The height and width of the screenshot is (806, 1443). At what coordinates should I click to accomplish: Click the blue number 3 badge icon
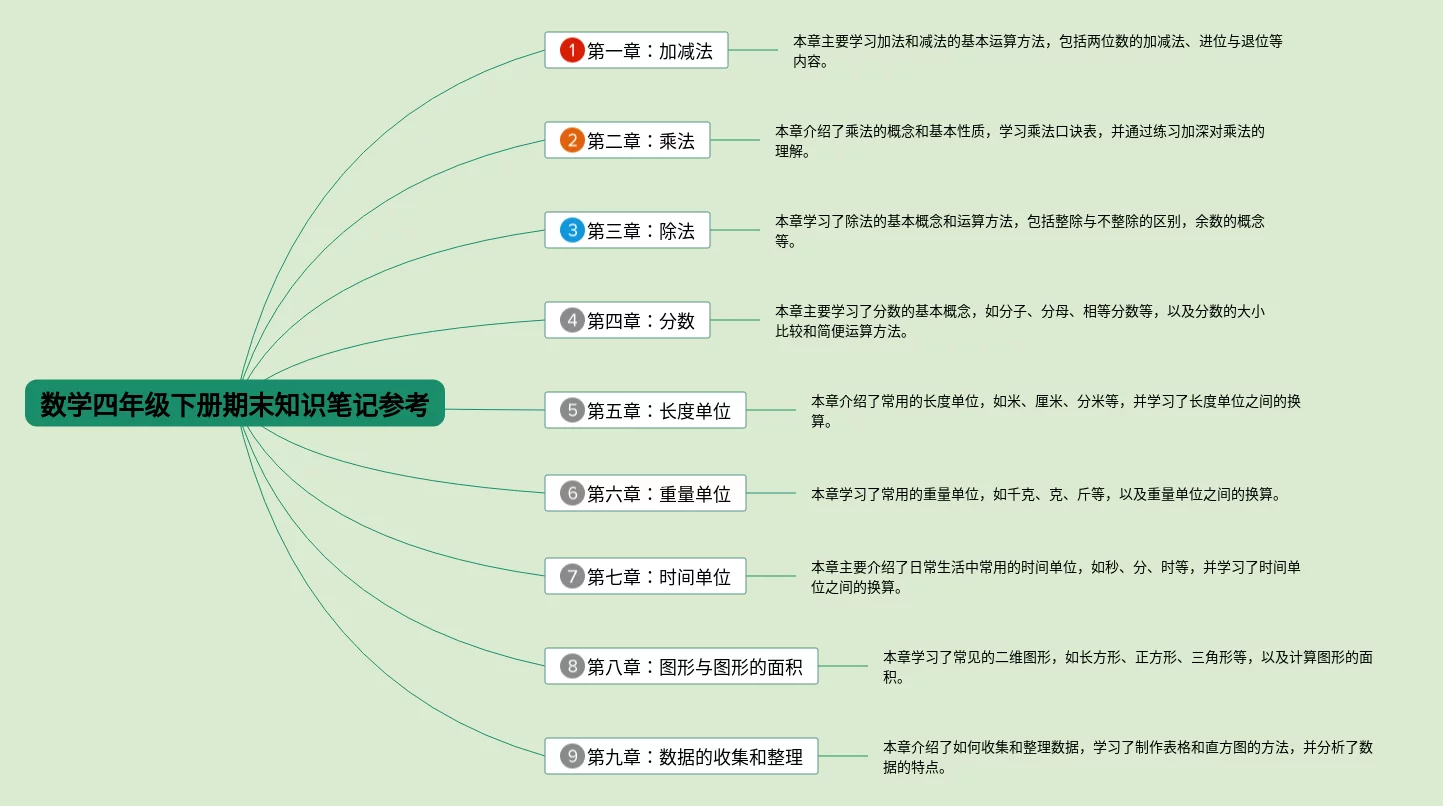coord(571,230)
